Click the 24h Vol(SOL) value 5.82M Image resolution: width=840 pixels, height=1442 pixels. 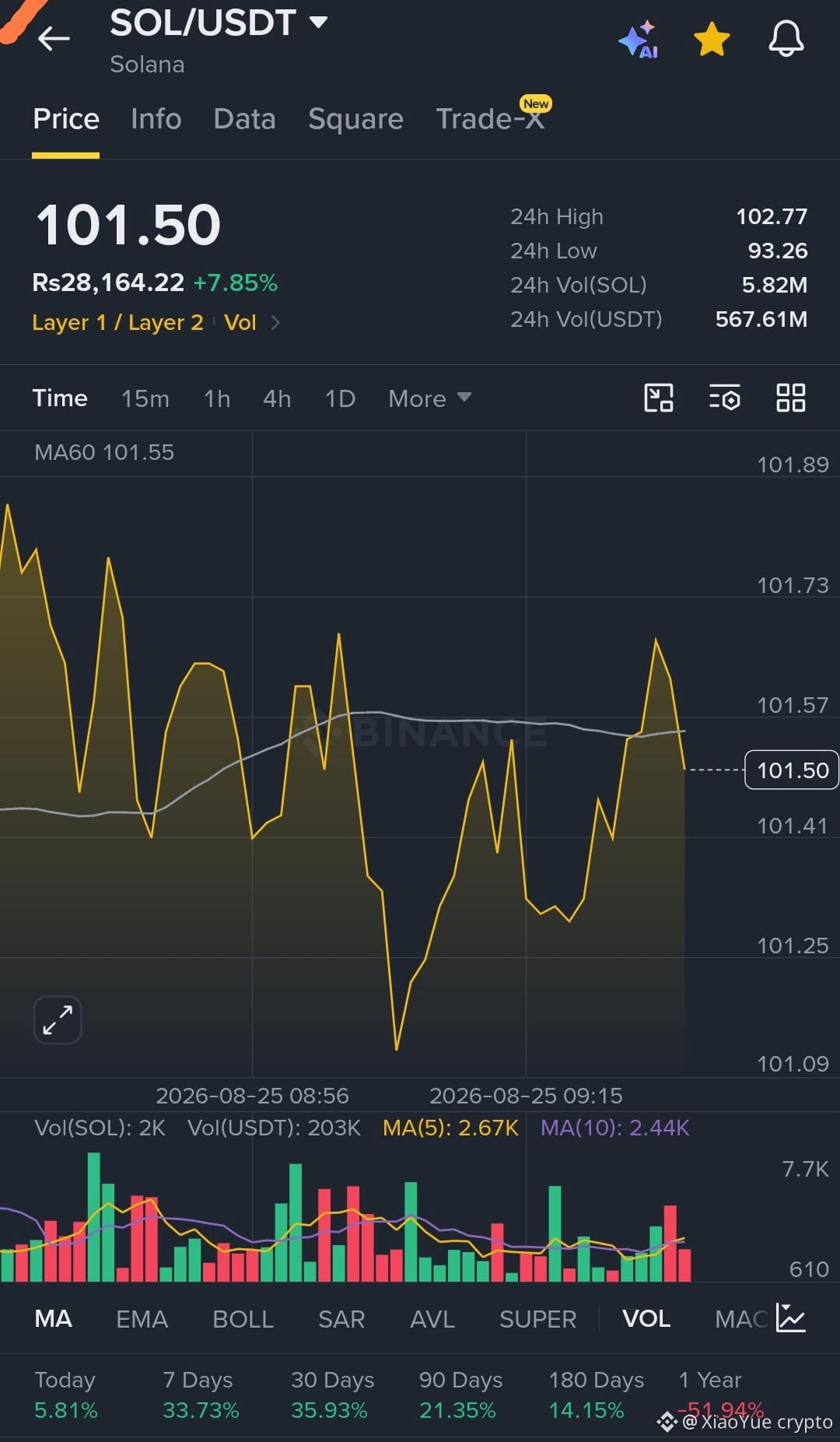tap(775, 285)
